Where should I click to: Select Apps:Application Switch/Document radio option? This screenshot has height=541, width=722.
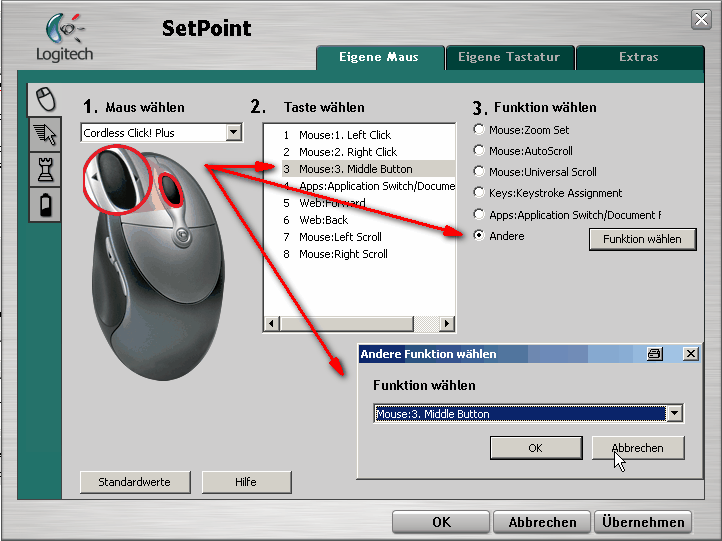tap(479, 214)
